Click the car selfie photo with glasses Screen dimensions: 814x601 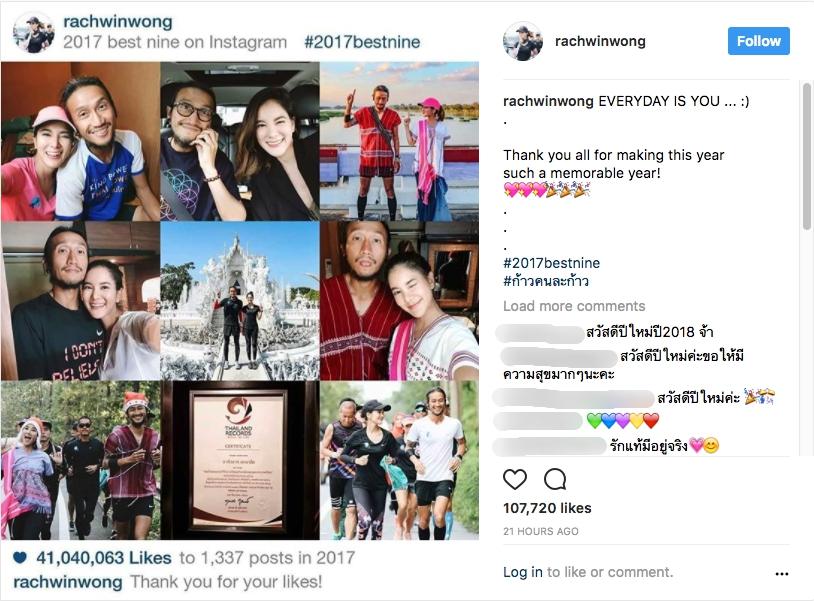tap(240, 141)
